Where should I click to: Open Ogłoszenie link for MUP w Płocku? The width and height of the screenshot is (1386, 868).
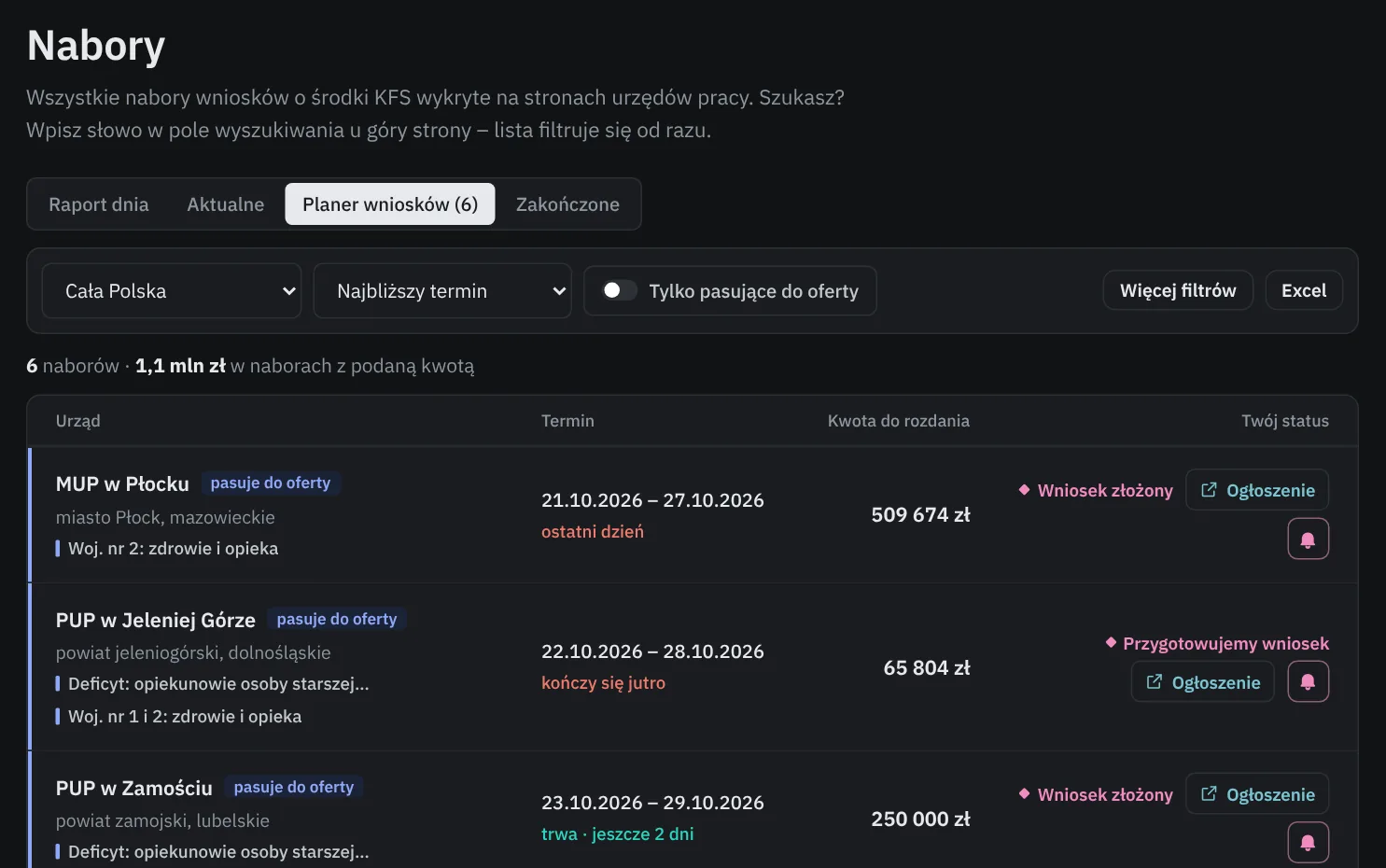point(1257,490)
